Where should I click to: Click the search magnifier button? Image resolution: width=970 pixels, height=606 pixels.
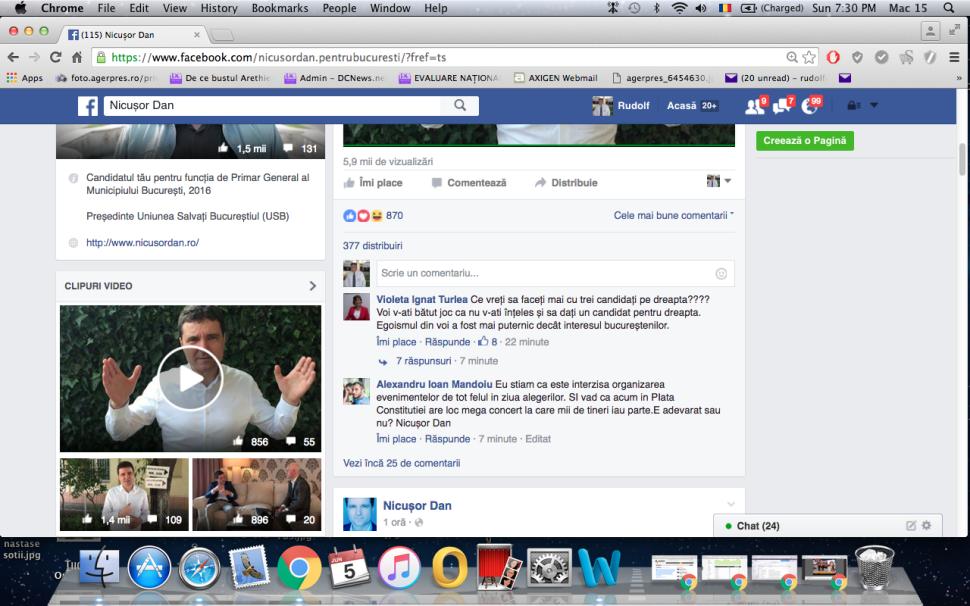tap(460, 105)
